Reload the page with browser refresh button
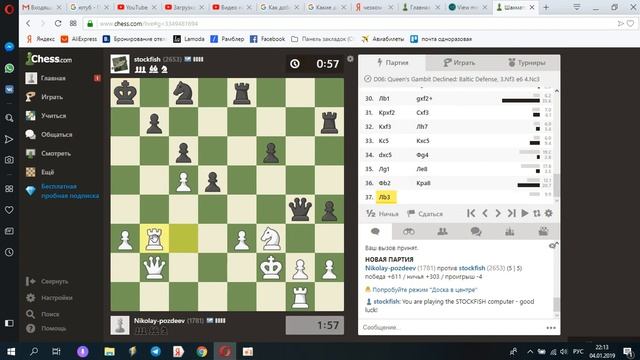640x360 pixels. click(58, 23)
